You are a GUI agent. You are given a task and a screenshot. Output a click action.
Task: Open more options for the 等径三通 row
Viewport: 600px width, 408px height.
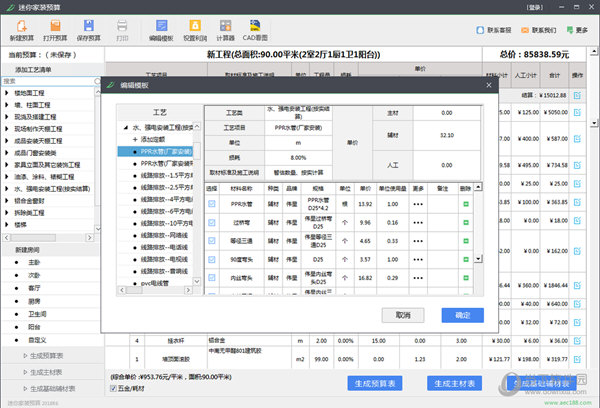click(418, 241)
